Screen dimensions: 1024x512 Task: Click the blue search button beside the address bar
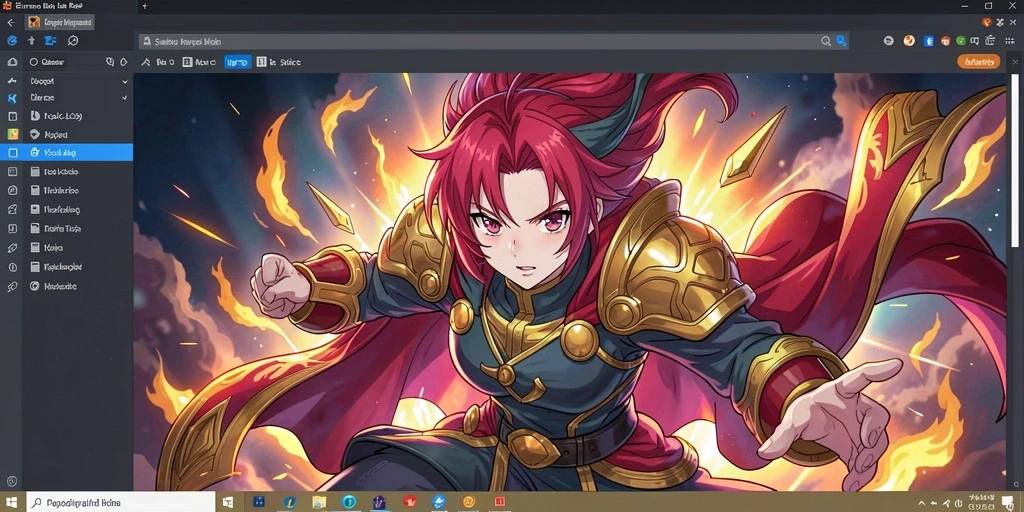(841, 41)
